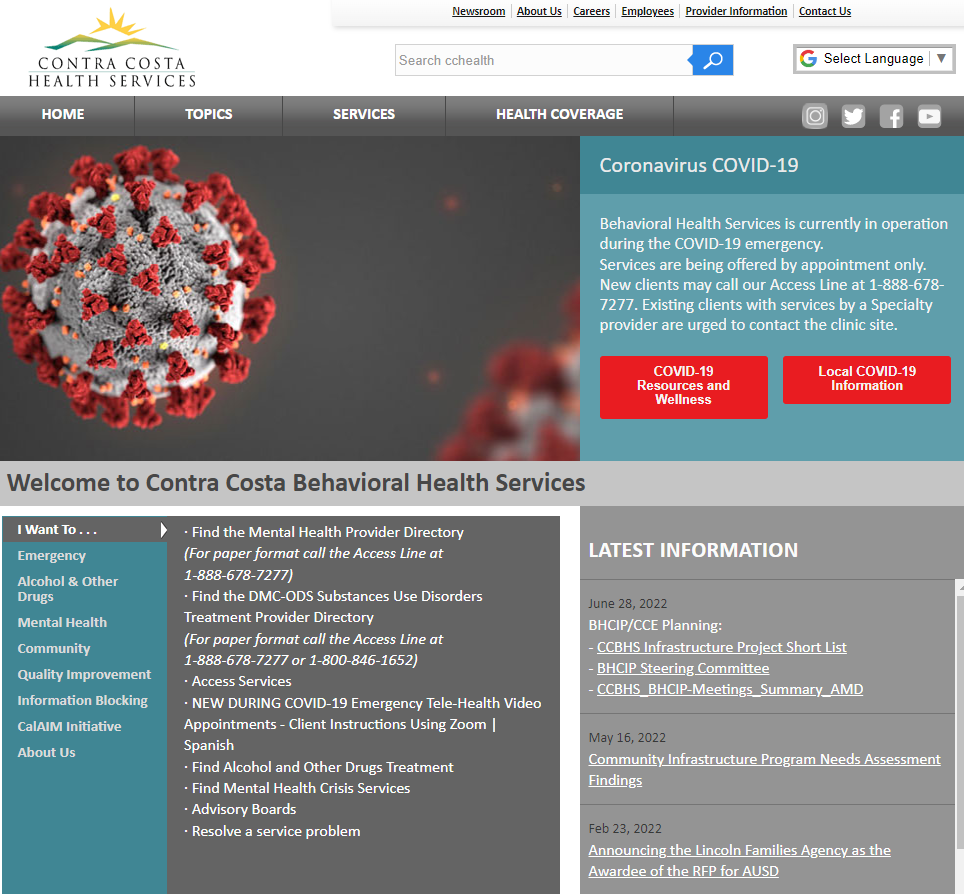
Task: Select the Alcohol & Other Drugs tab
Action: 68,588
